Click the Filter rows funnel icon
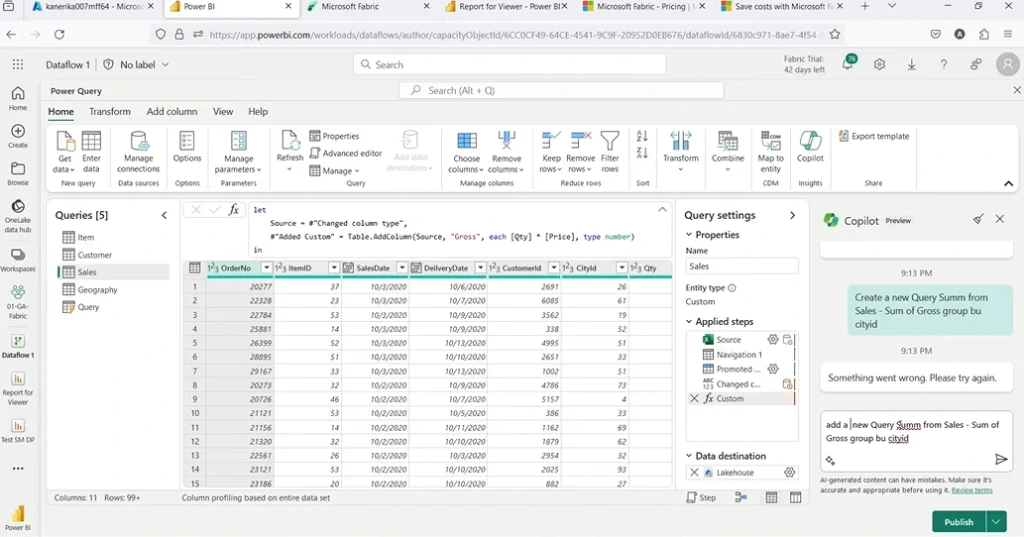This screenshot has height=537, width=1024. (x=610, y=140)
